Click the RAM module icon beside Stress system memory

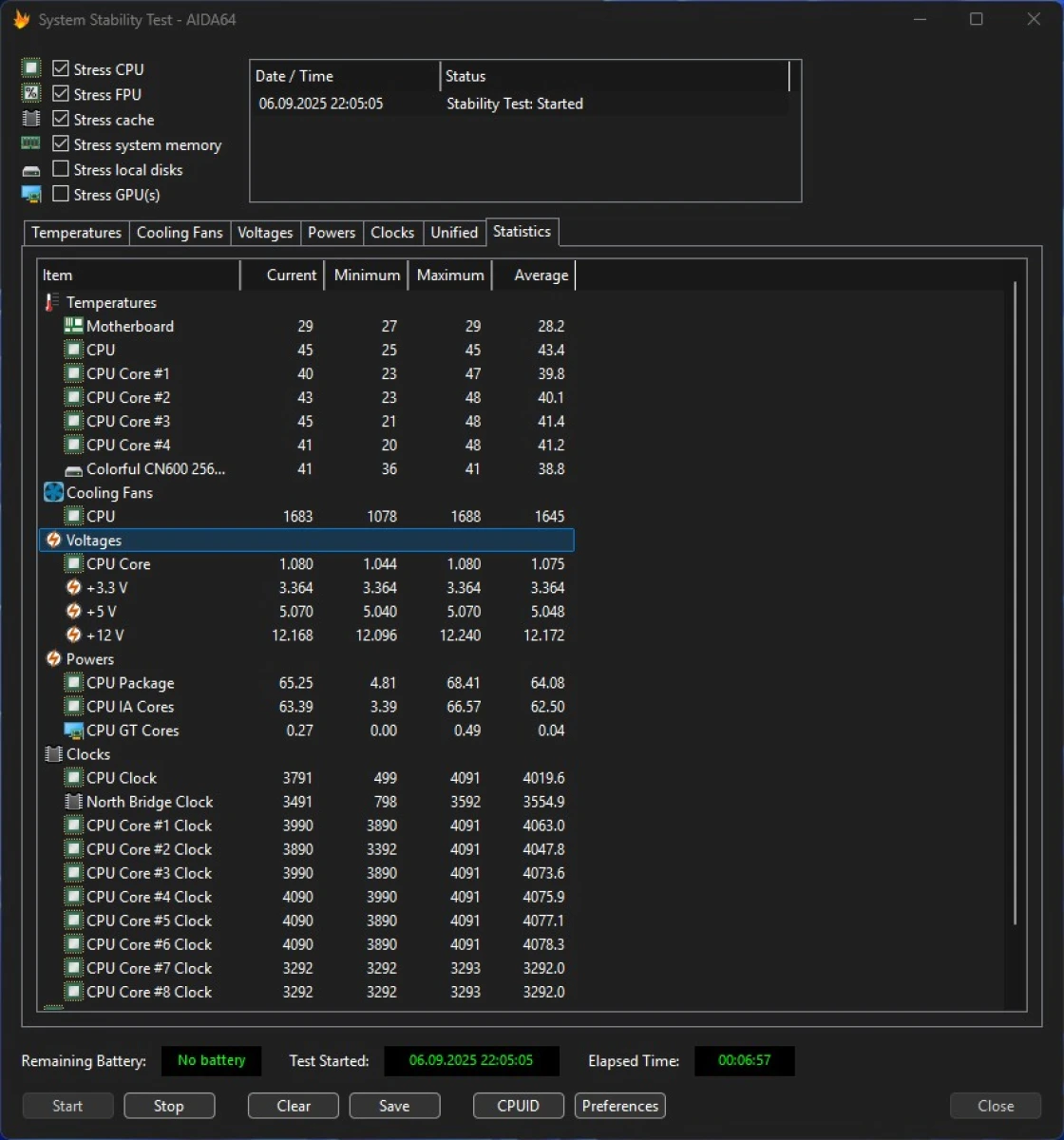pos(31,143)
